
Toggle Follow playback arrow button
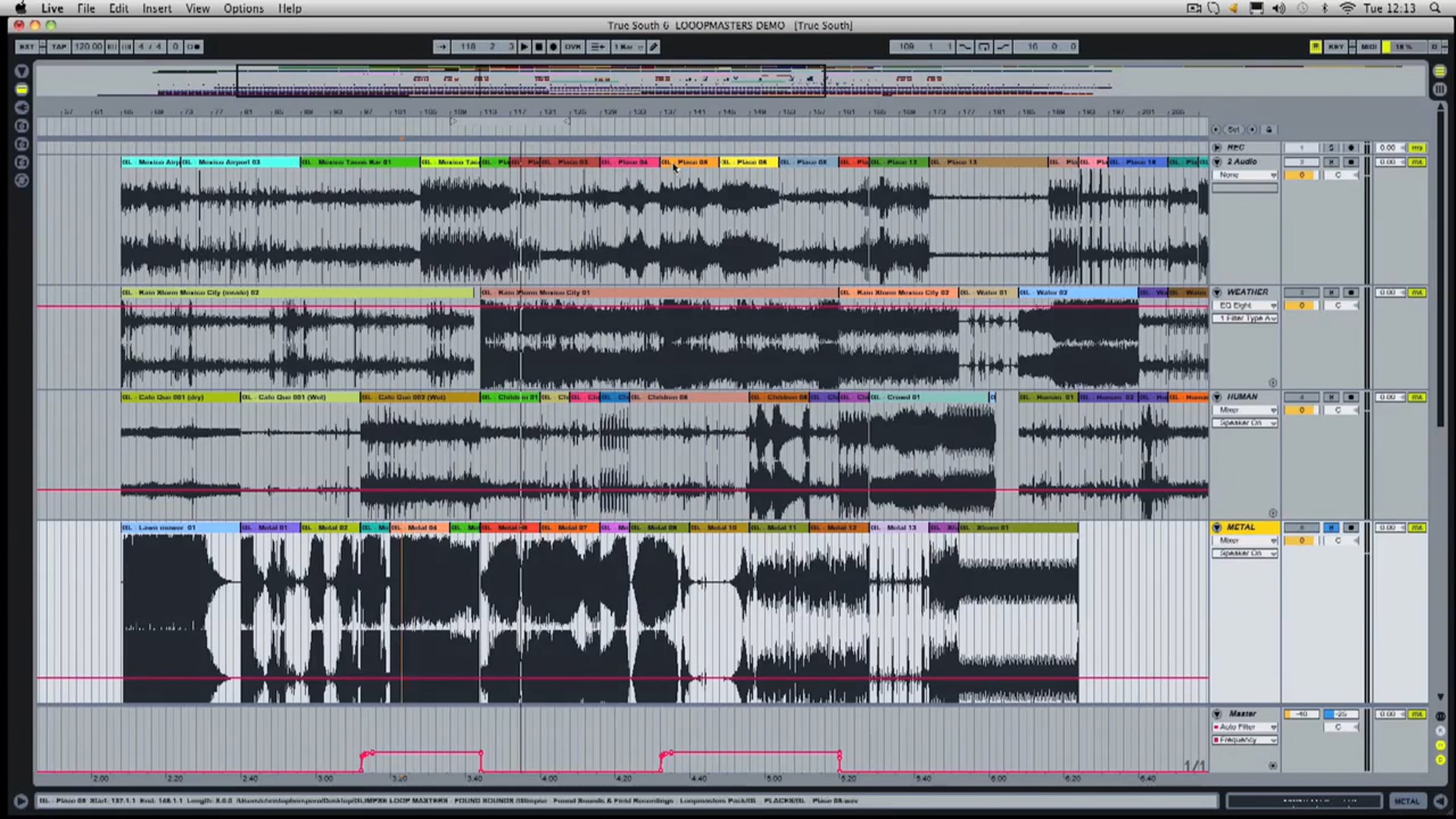point(441,47)
